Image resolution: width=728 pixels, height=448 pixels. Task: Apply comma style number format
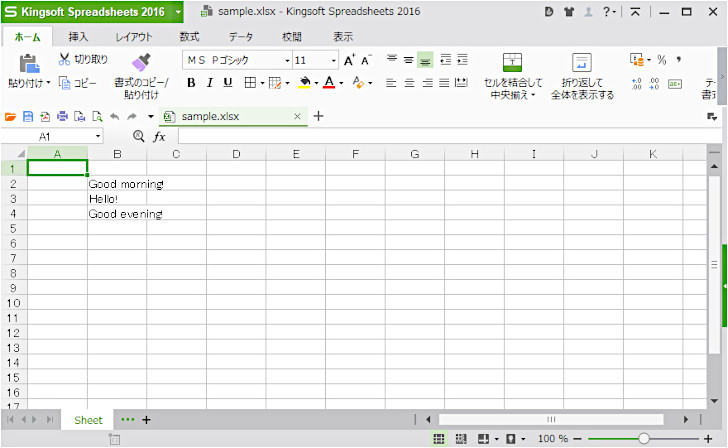click(x=679, y=59)
